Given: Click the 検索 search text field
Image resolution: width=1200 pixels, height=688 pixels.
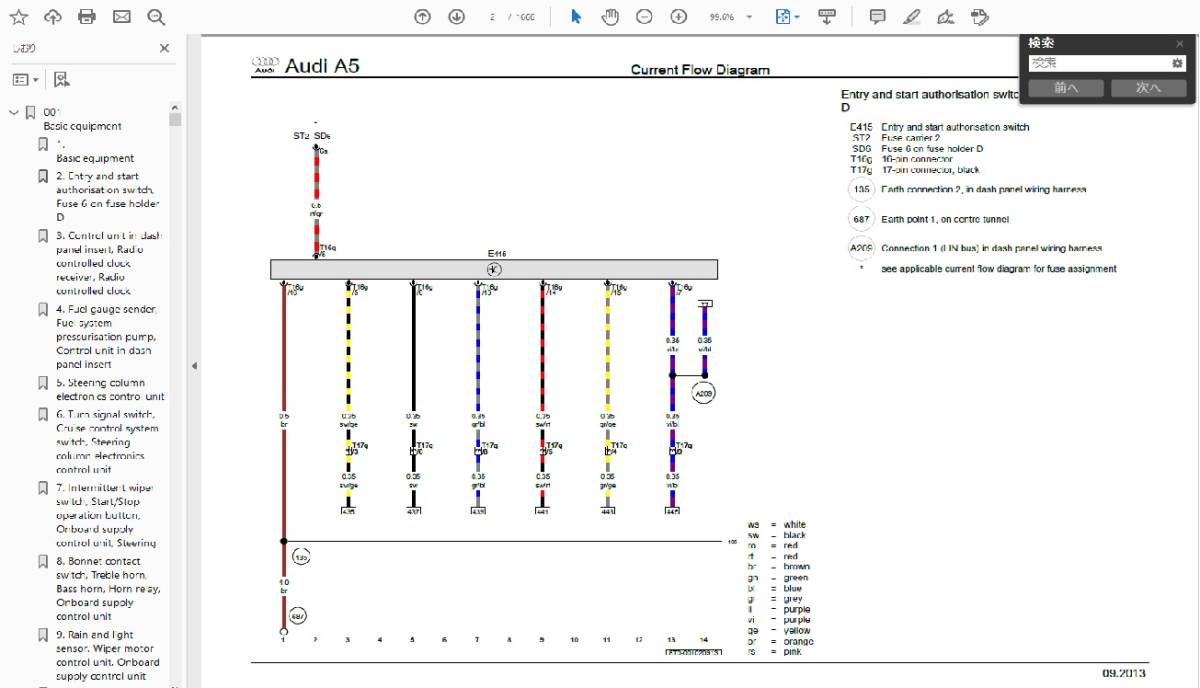Looking at the screenshot, I should pyautogui.click(x=1099, y=63).
